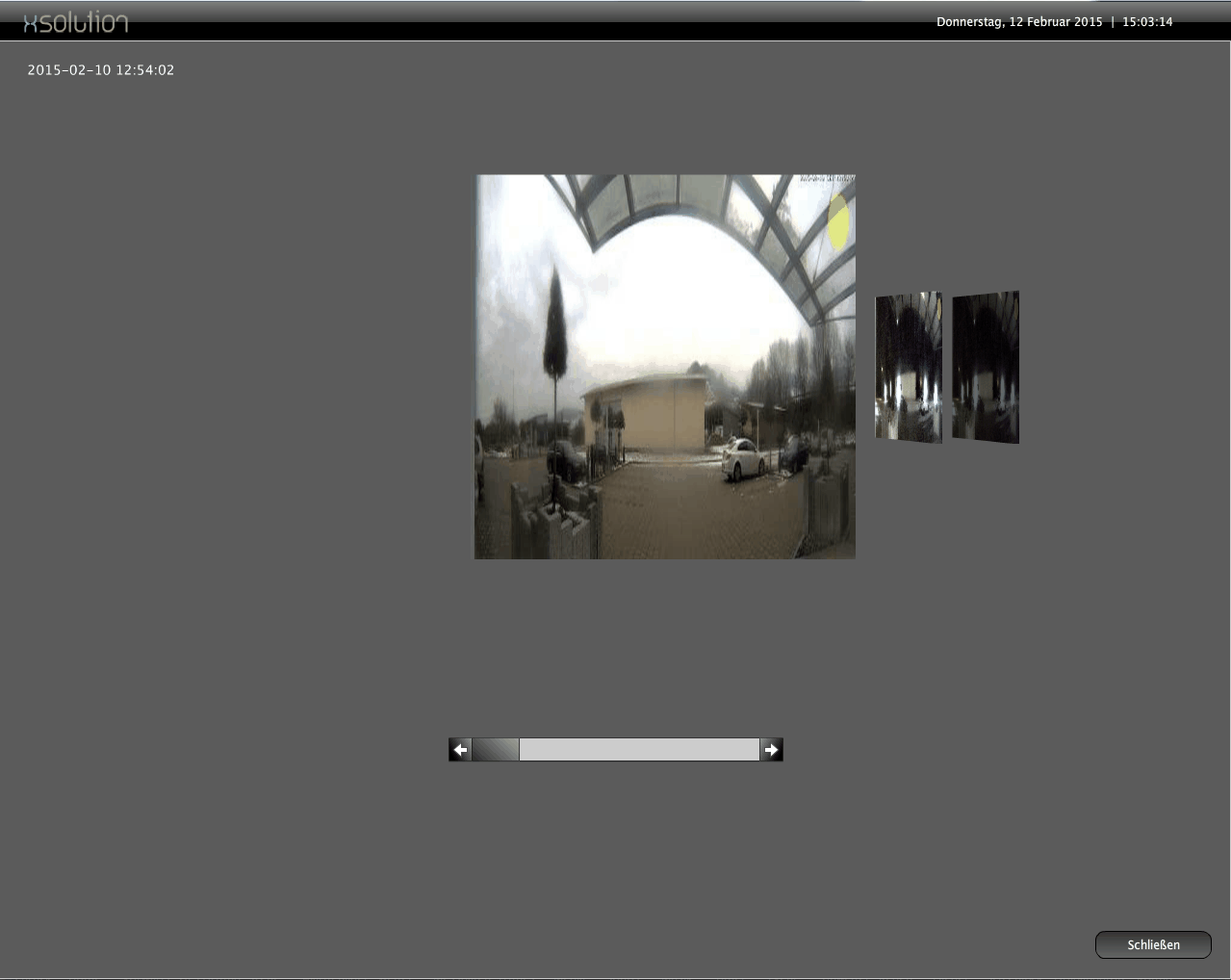Click the right arrow on the image scrollbar
1231x980 pixels.
tap(771, 750)
